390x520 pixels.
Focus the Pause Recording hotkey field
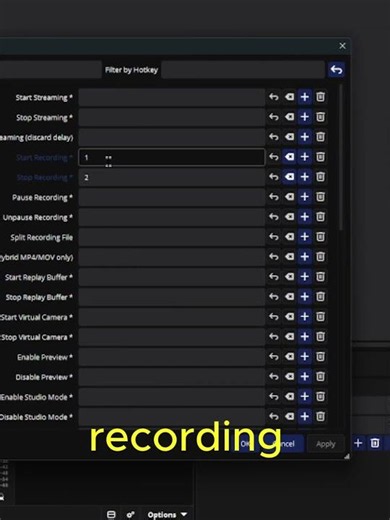click(x=172, y=197)
